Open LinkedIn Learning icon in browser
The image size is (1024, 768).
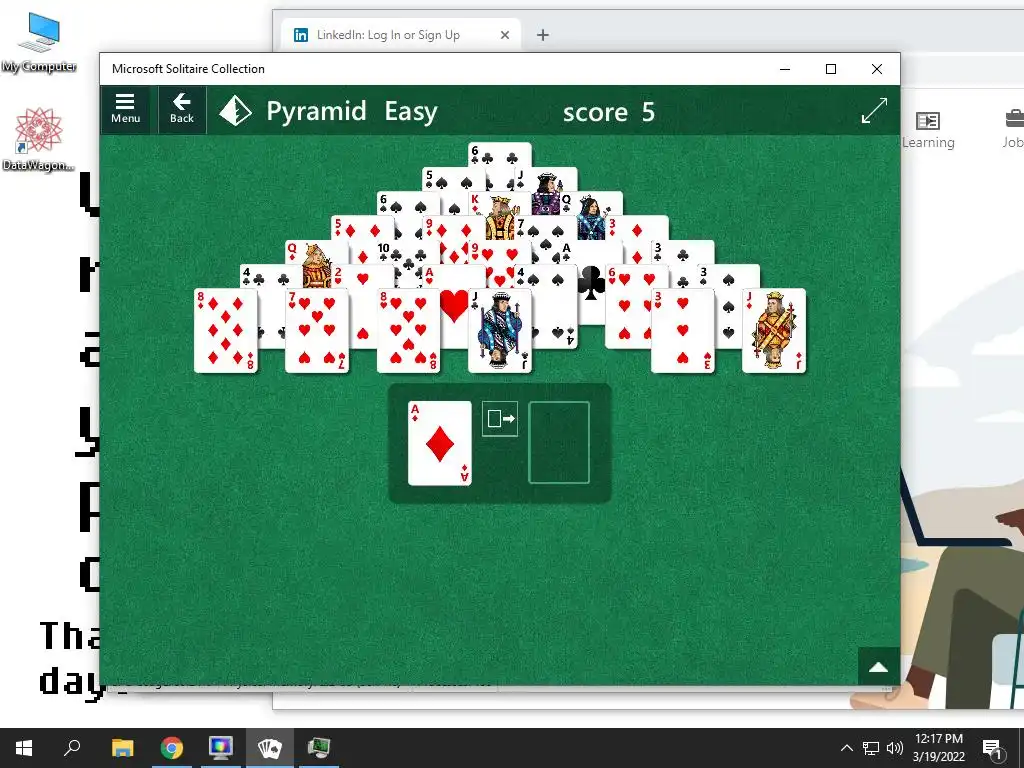point(927,129)
